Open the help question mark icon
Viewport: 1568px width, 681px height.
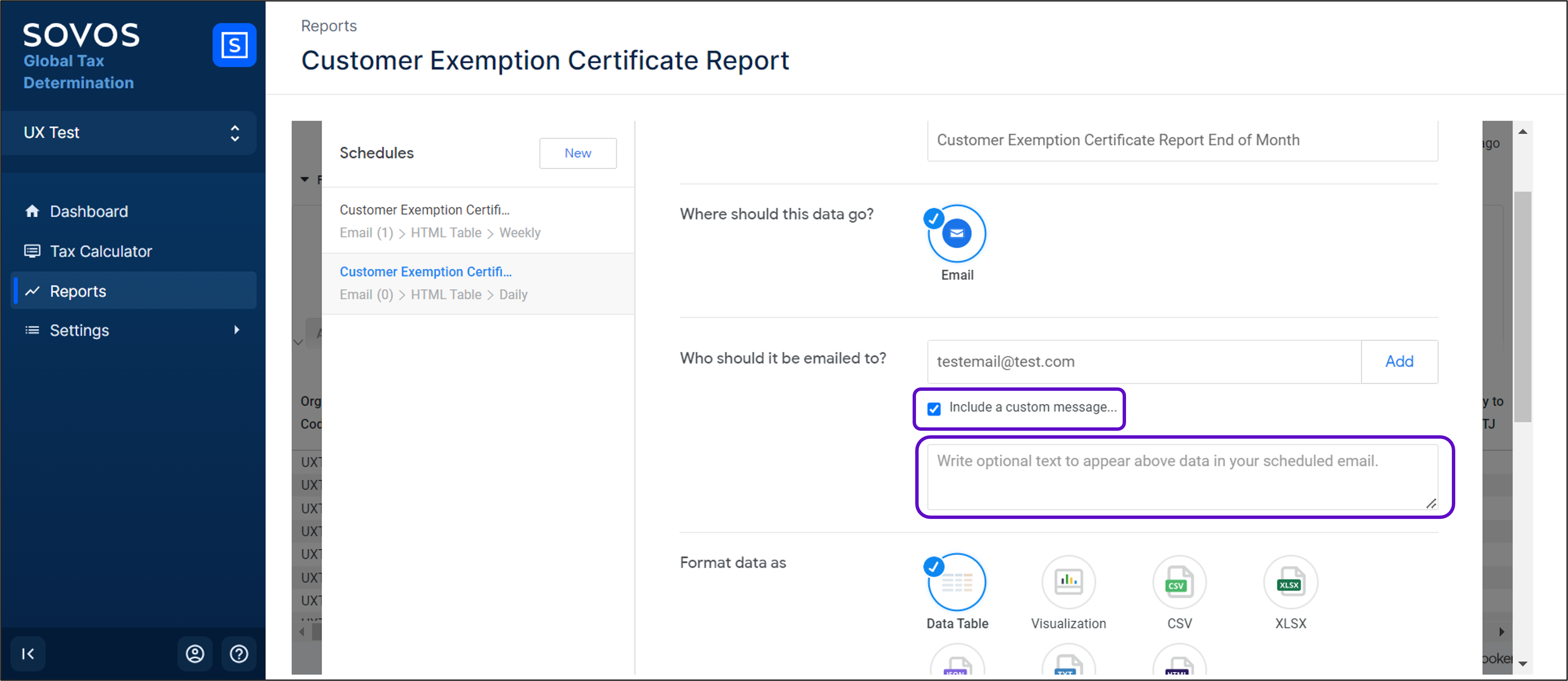point(239,653)
